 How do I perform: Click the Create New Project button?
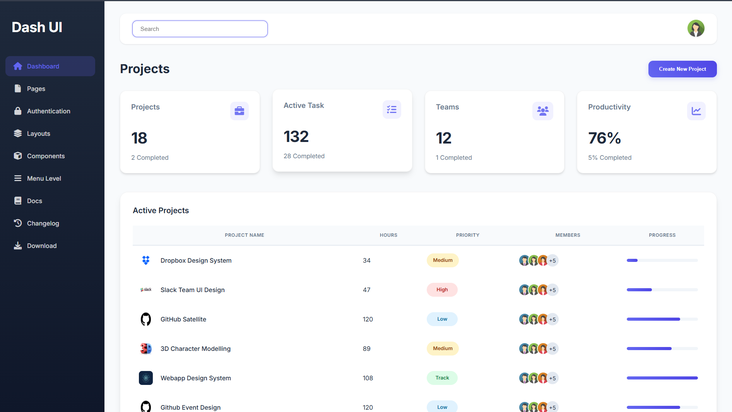(682, 69)
